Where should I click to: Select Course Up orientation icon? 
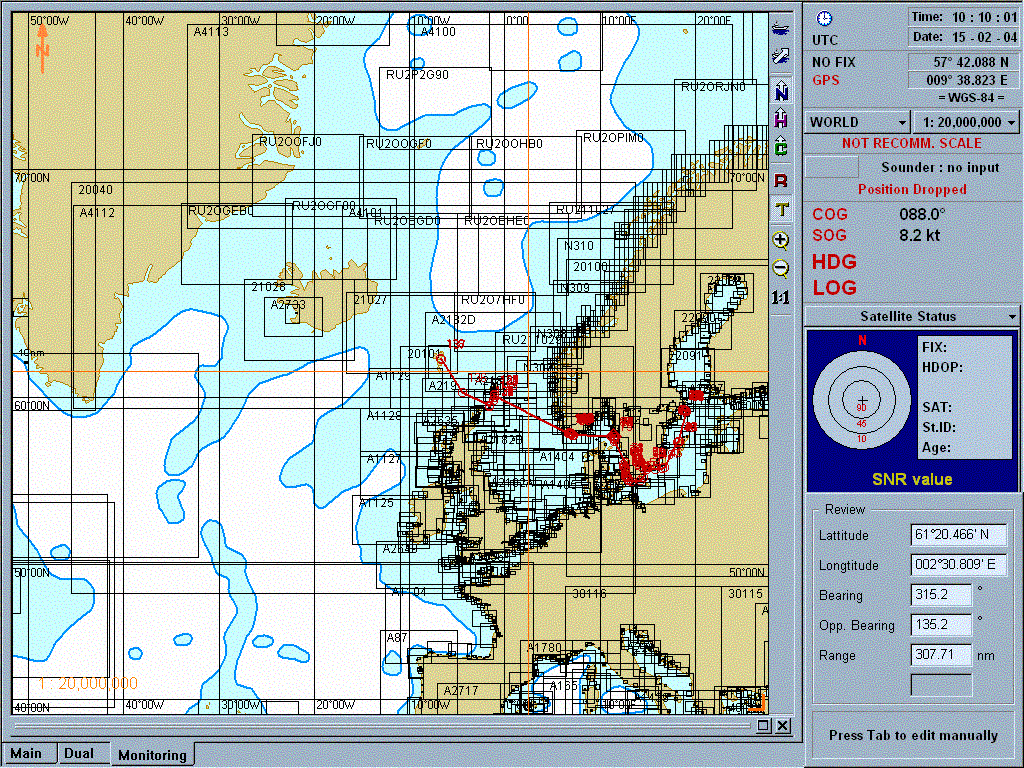(x=781, y=148)
